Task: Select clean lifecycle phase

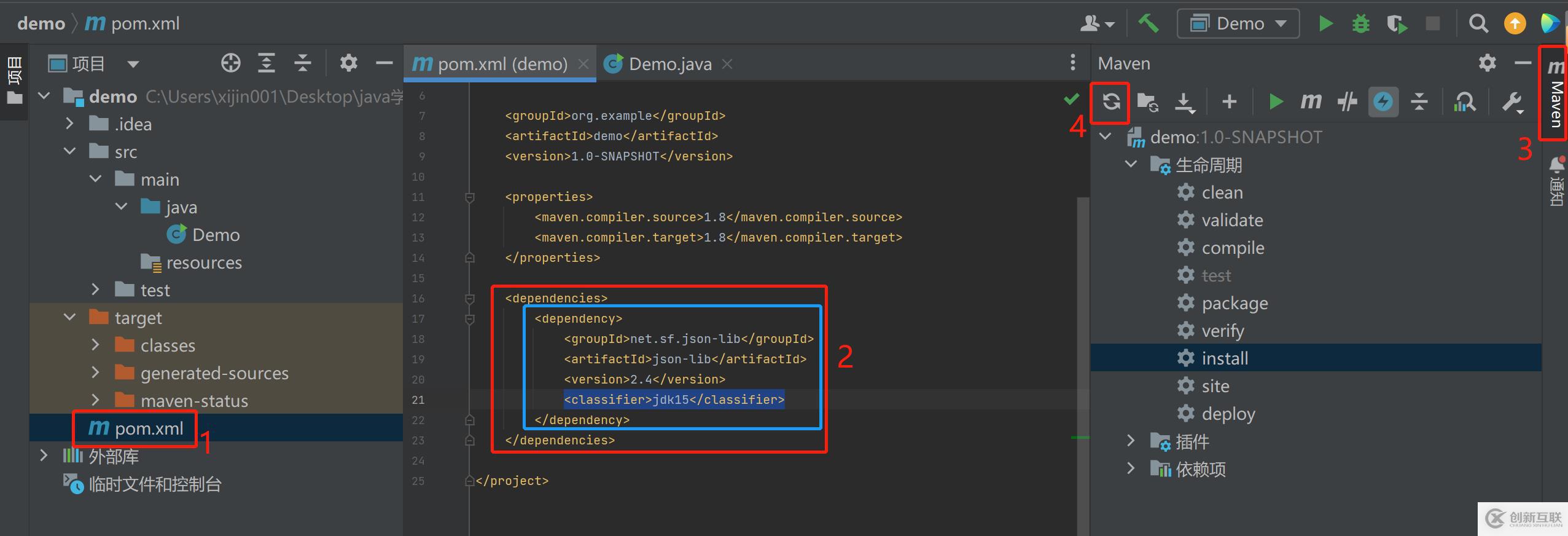Action: (1210, 192)
